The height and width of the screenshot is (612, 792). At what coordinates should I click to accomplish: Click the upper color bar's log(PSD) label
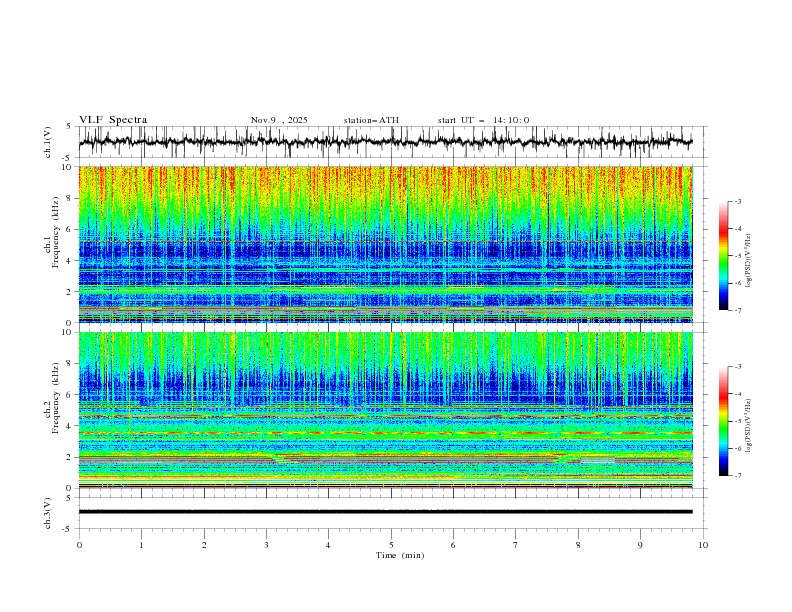point(749,261)
